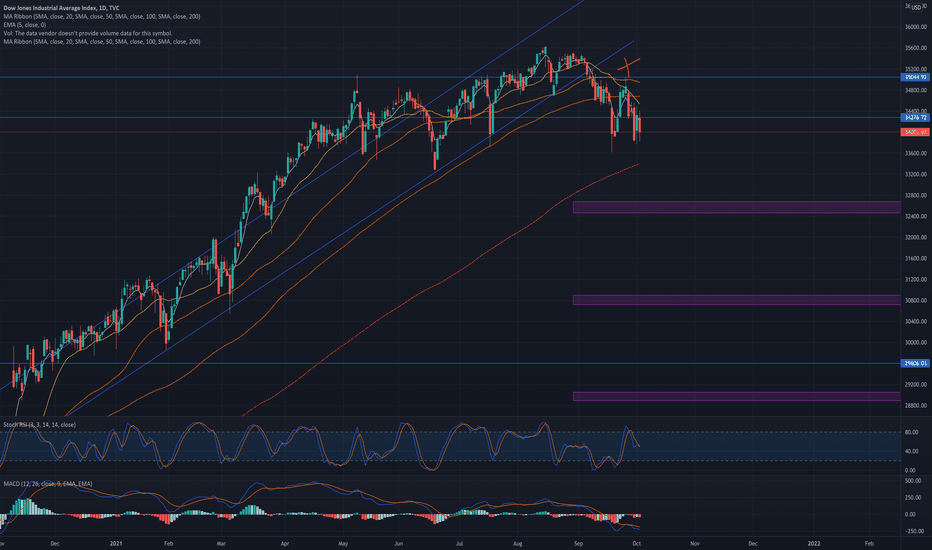Click the 500.00 level on MACD scale
Screen dimensions: 932x550
point(913,480)
